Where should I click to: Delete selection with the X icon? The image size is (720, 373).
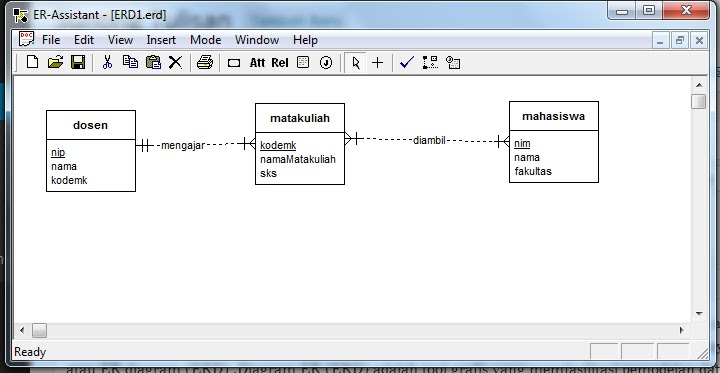pyautogui.click(x=175, y=62)
